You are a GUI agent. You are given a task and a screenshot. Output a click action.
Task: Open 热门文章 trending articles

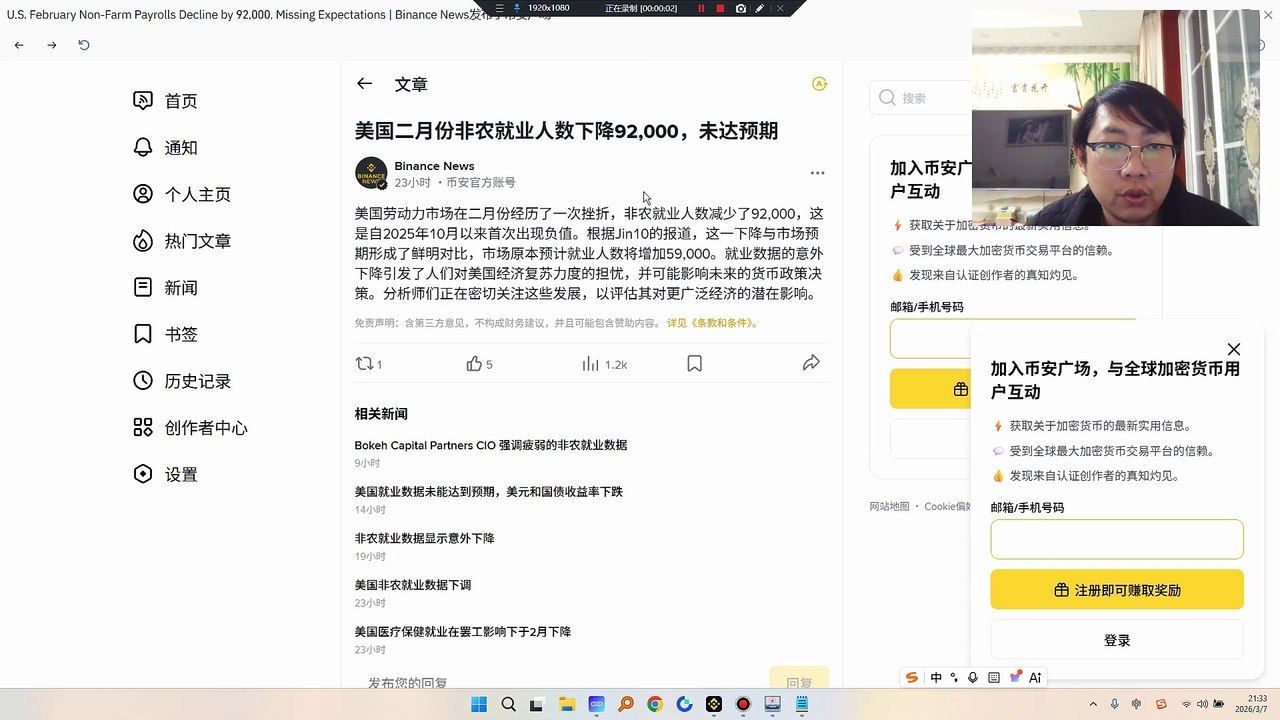(182, 241)
